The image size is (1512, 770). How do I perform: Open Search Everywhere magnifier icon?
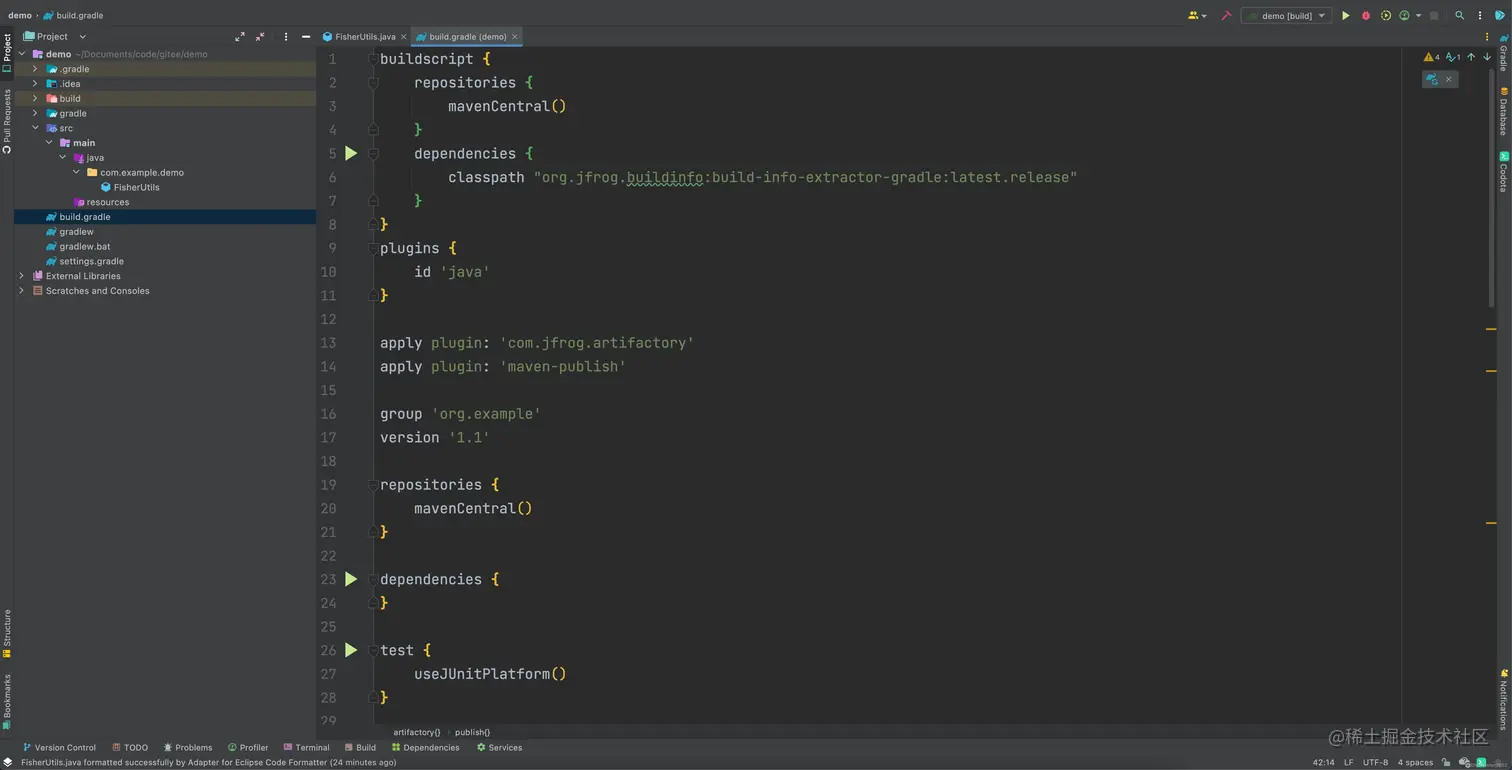pos(1459,16)
